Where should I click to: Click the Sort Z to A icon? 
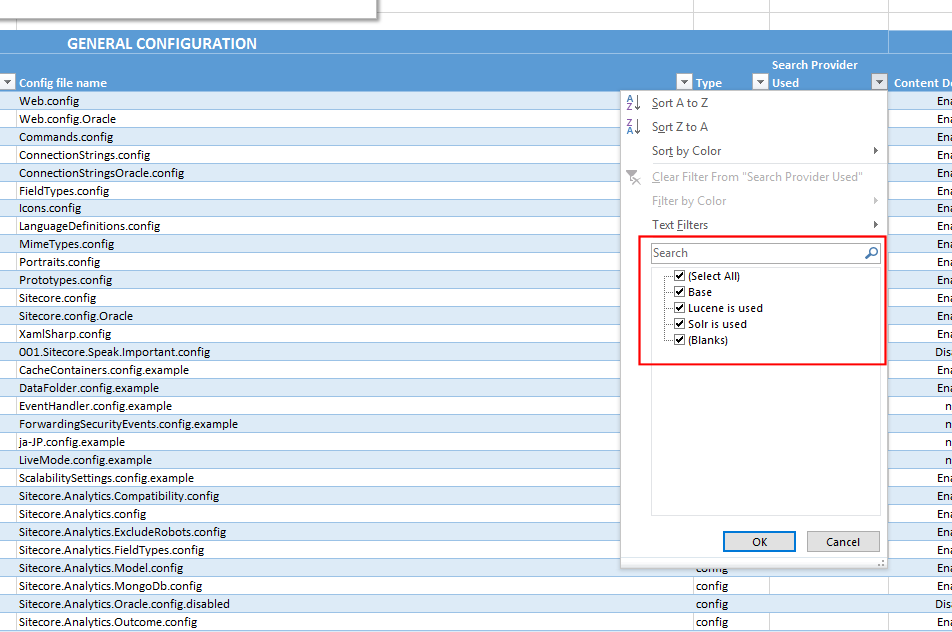point(634,126)
